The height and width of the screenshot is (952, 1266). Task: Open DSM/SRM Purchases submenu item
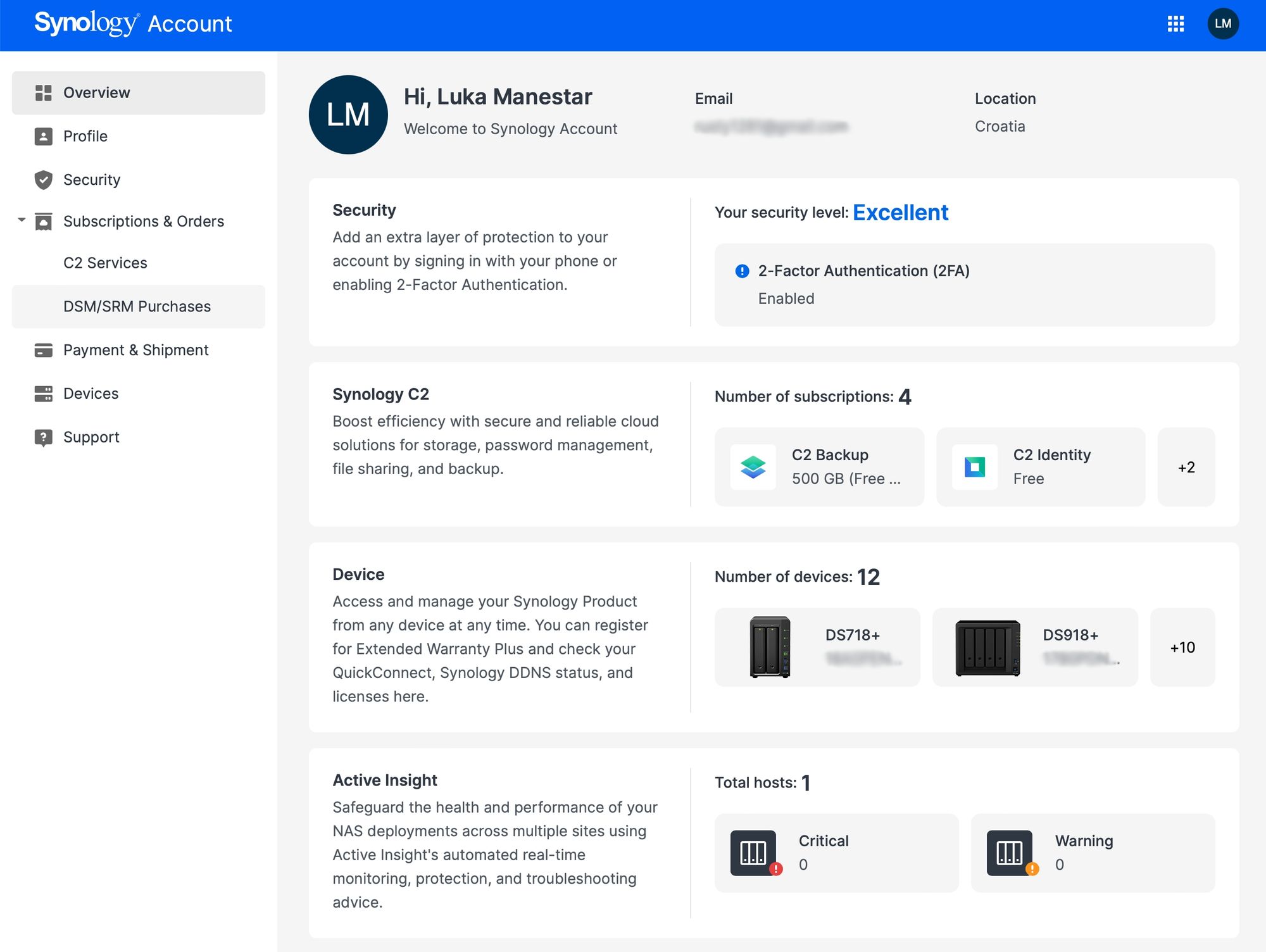click(139, 306)
